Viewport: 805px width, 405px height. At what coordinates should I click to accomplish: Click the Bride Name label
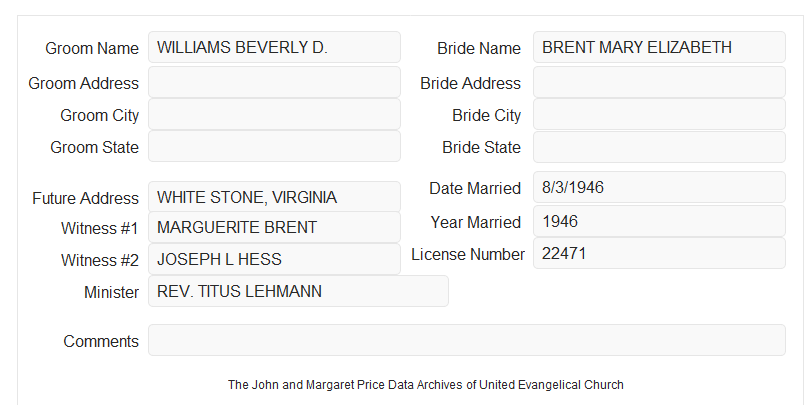tap(479, 48)
